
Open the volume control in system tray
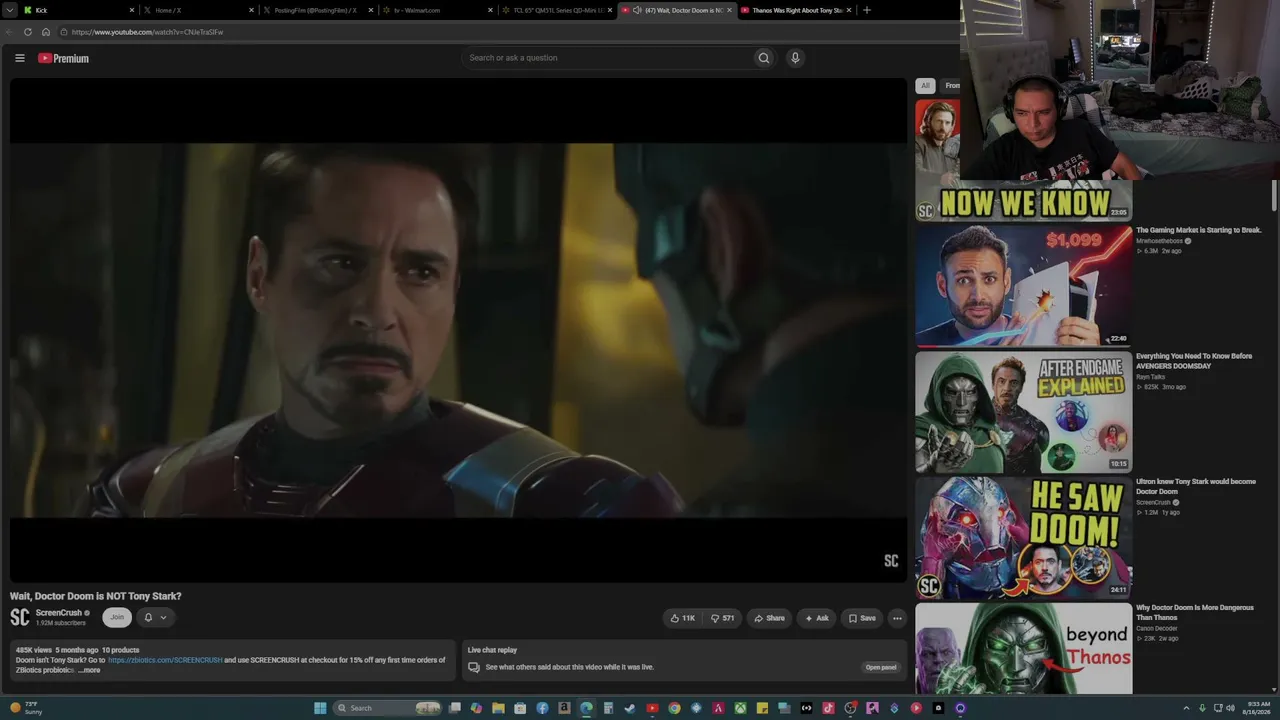click(1230, 708)
